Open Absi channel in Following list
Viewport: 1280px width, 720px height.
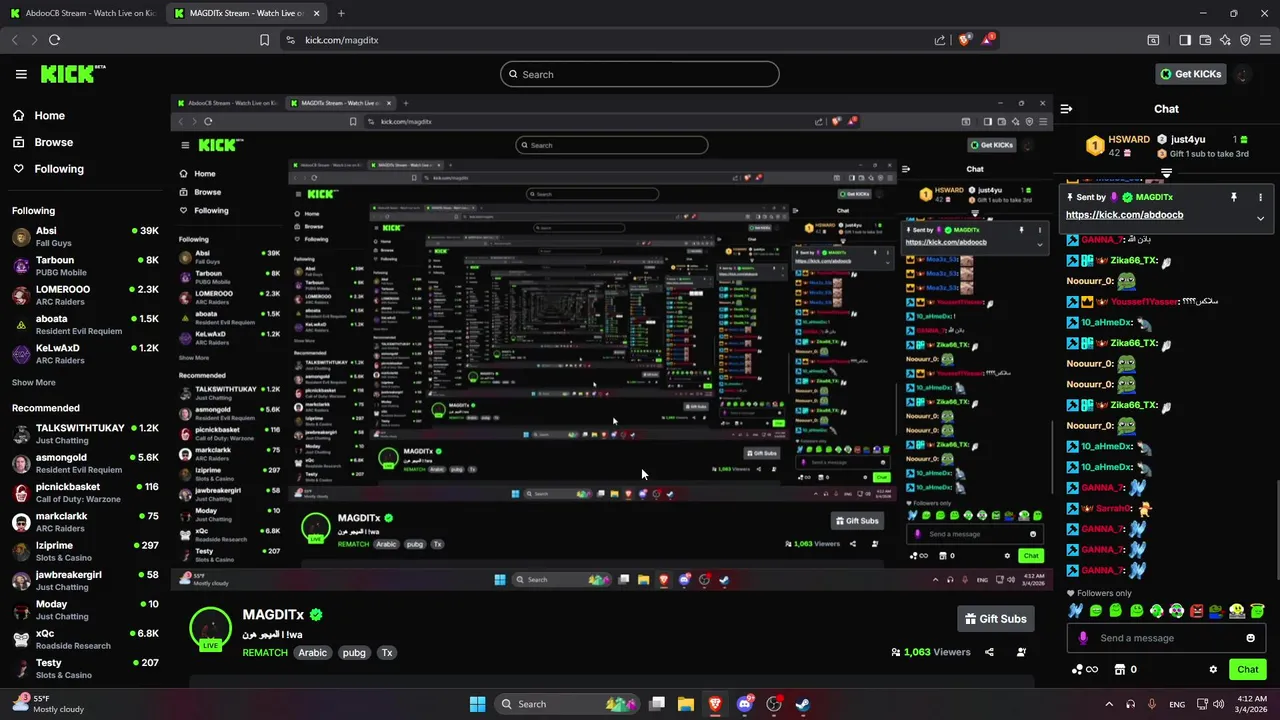tap(85, 236)
